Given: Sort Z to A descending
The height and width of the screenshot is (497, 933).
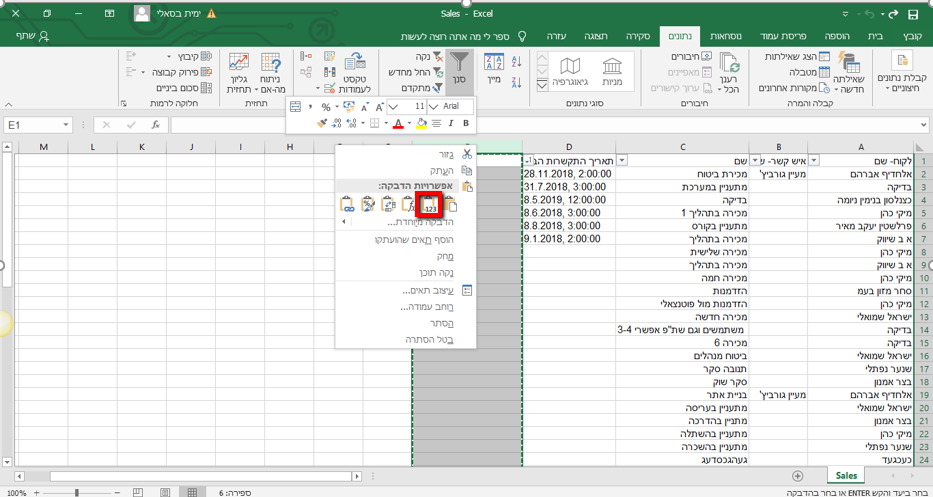Looking at the screenshot, I should (x=516, y=82).
